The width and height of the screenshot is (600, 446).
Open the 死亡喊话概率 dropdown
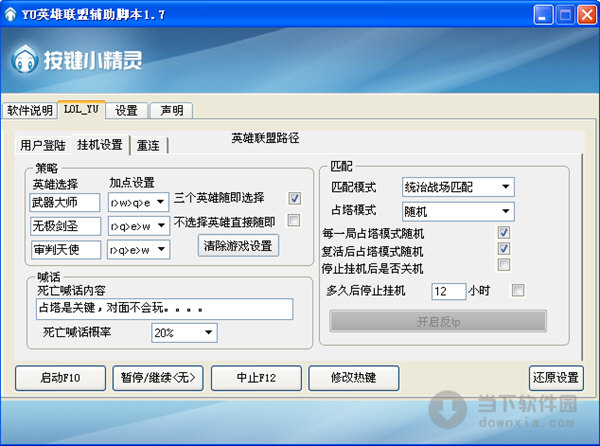tap(184, 333)
